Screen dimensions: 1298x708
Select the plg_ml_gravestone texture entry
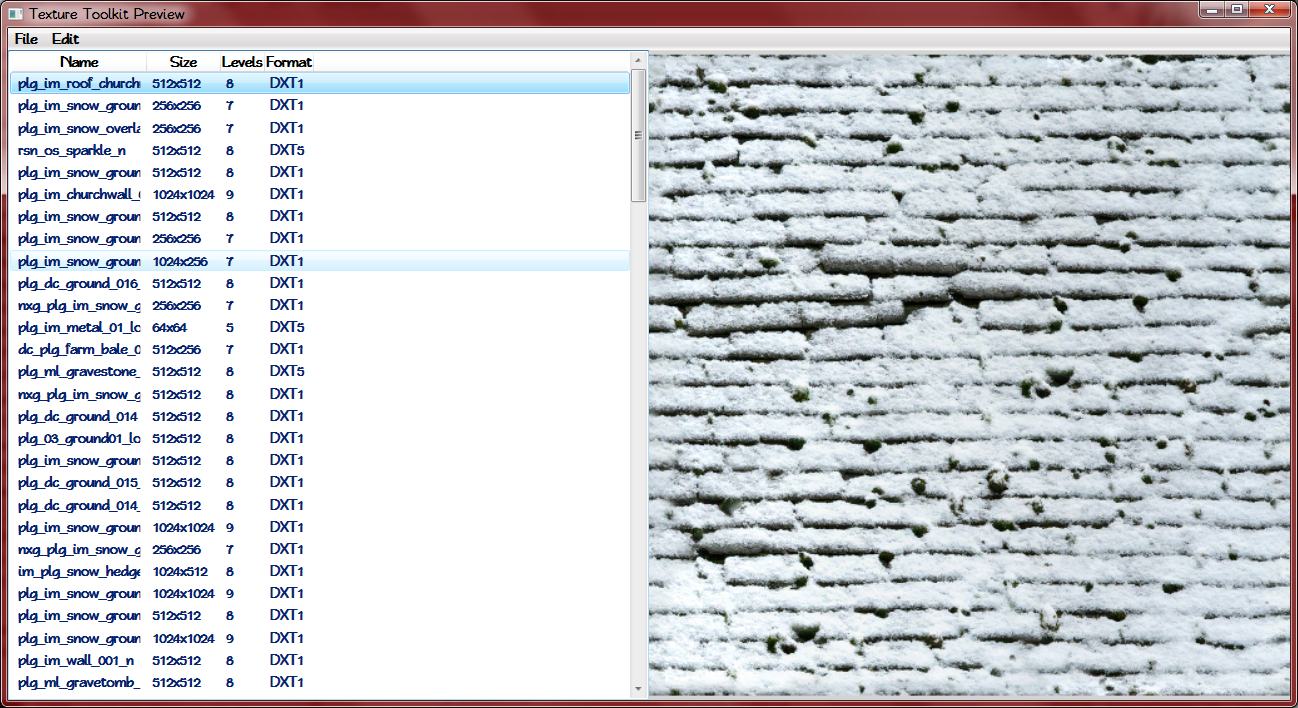click(79, 372)
